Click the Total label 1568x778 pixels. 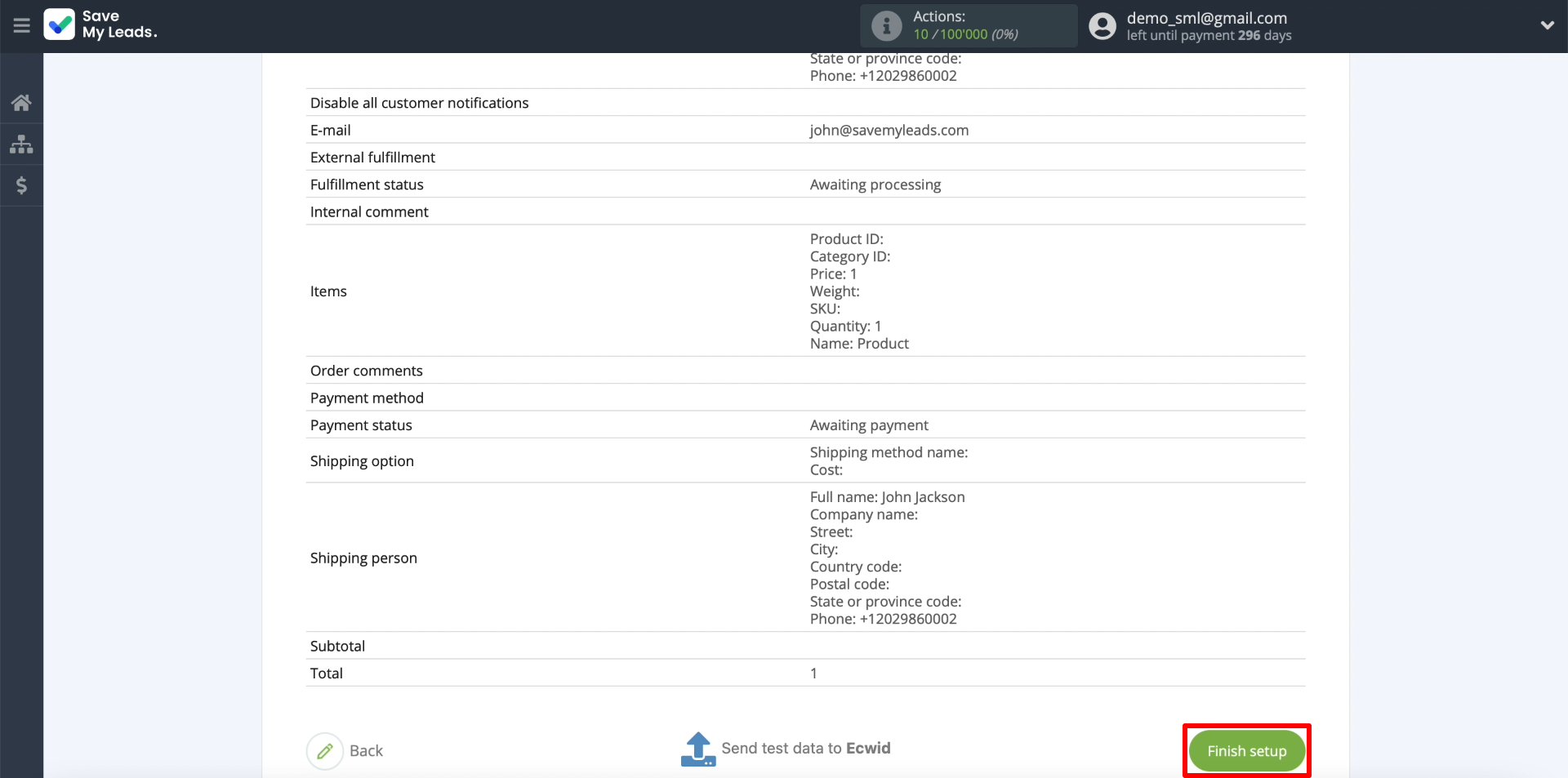click(x=326, y=674)
